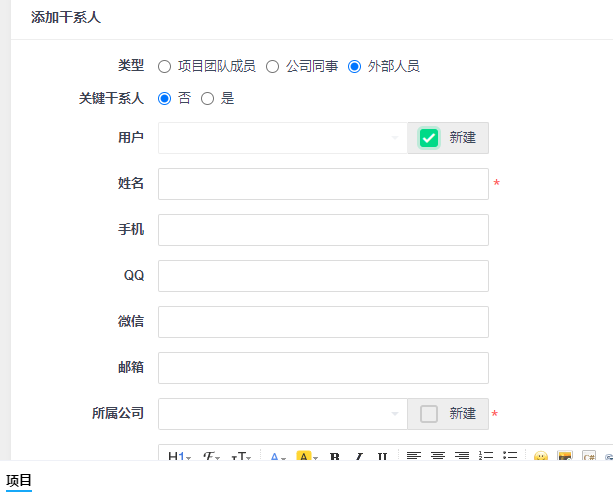This screenshot has height=499, width=613.
Task: Open the 用户 dropdown list
Action: point(282,138)
